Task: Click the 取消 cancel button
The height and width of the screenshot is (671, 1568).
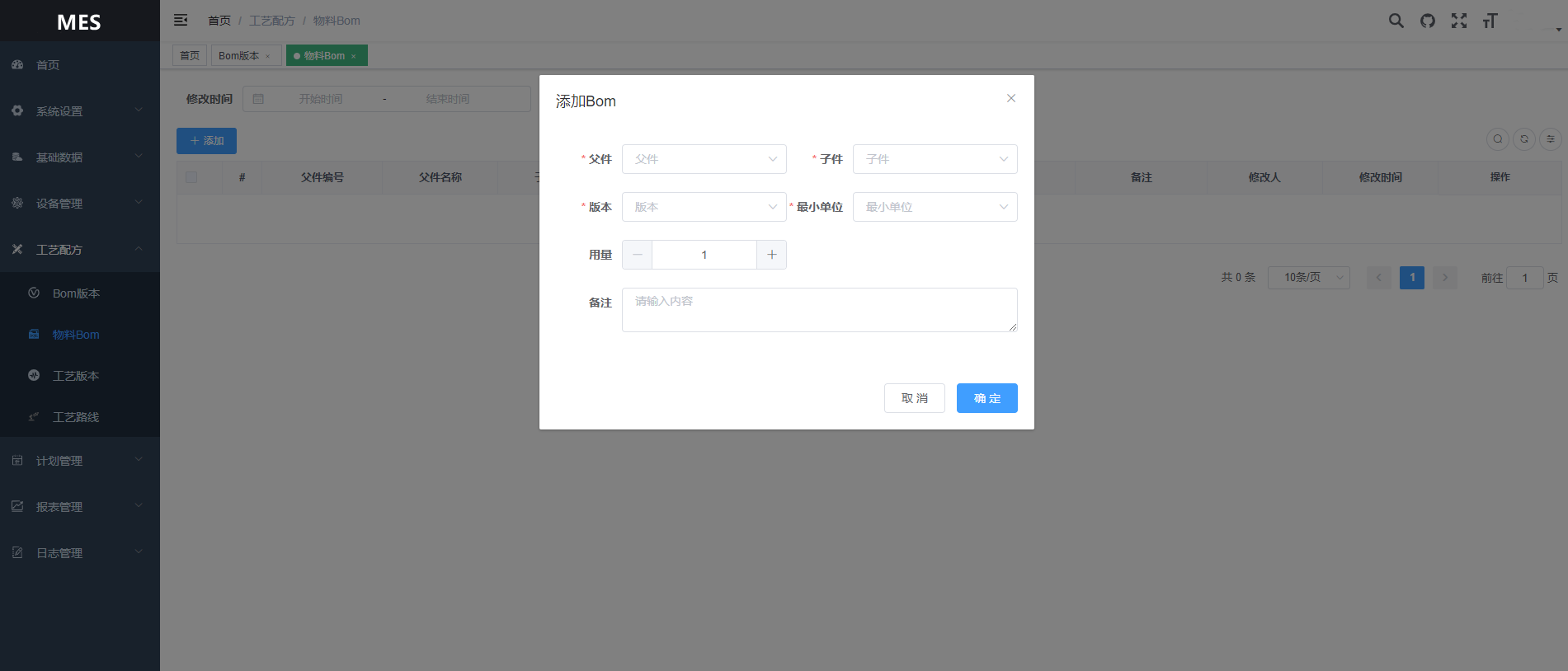Action: pyautogui.click(x=915, y=398)
